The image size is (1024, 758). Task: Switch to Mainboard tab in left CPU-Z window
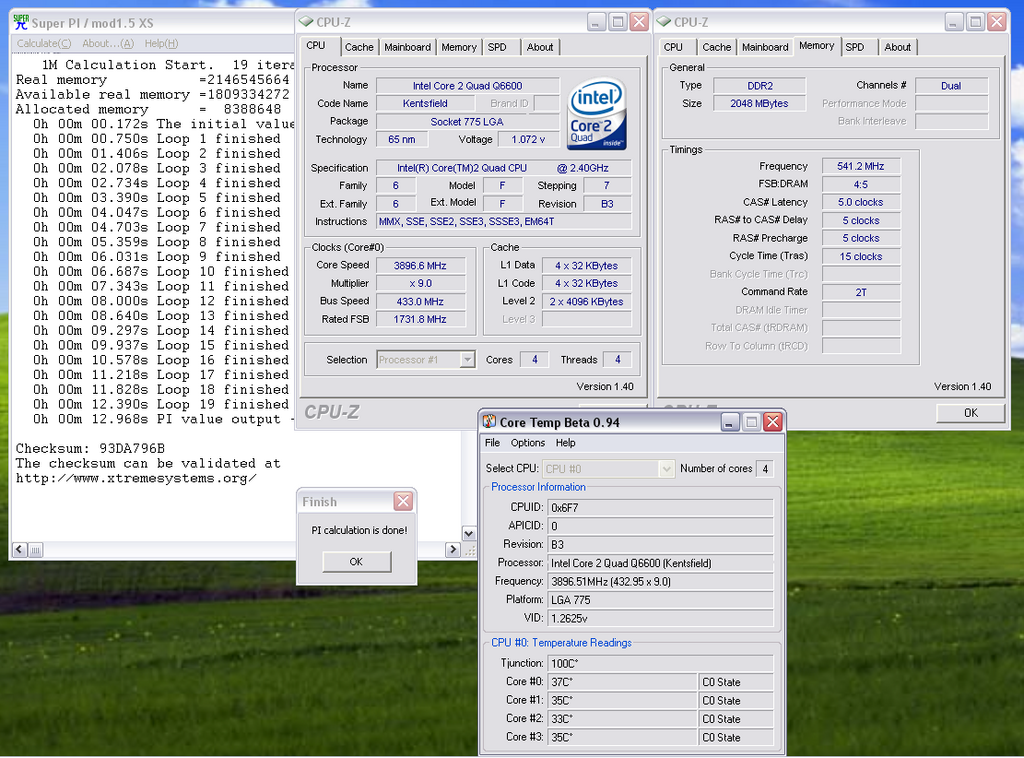(408, 47)
